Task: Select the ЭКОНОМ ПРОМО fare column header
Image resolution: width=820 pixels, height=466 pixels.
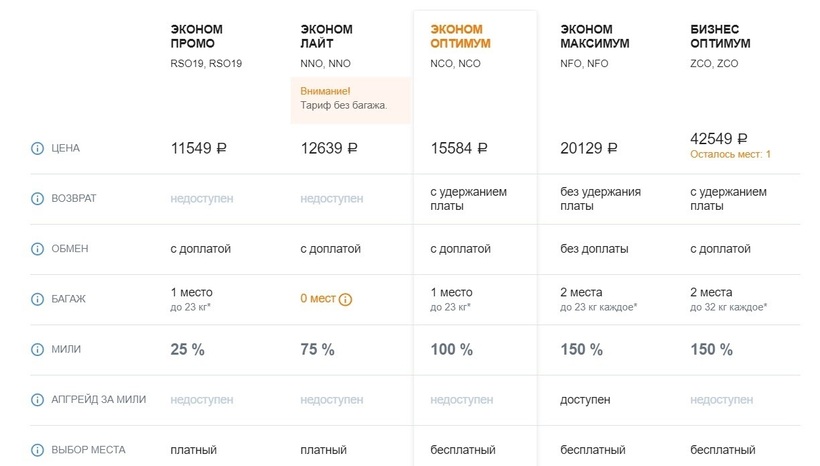Action: point(197,37)
